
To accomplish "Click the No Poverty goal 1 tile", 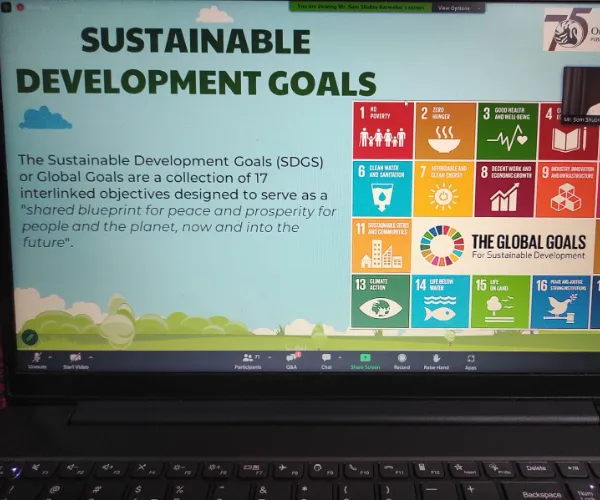I will (x=383, y=130).
